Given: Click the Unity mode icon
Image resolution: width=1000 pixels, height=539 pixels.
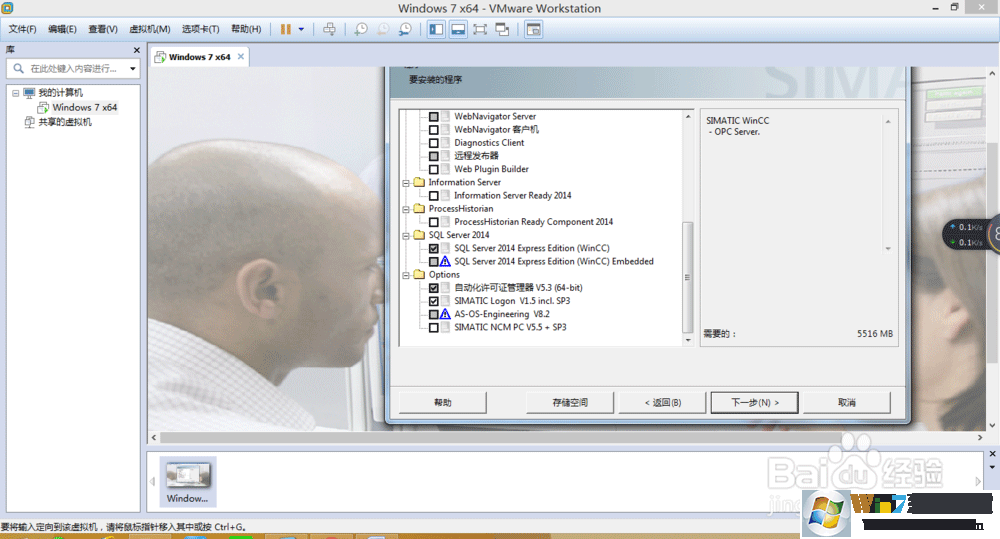Looking at the screenshot, I should pyautogui.click(x=503, y=29).
